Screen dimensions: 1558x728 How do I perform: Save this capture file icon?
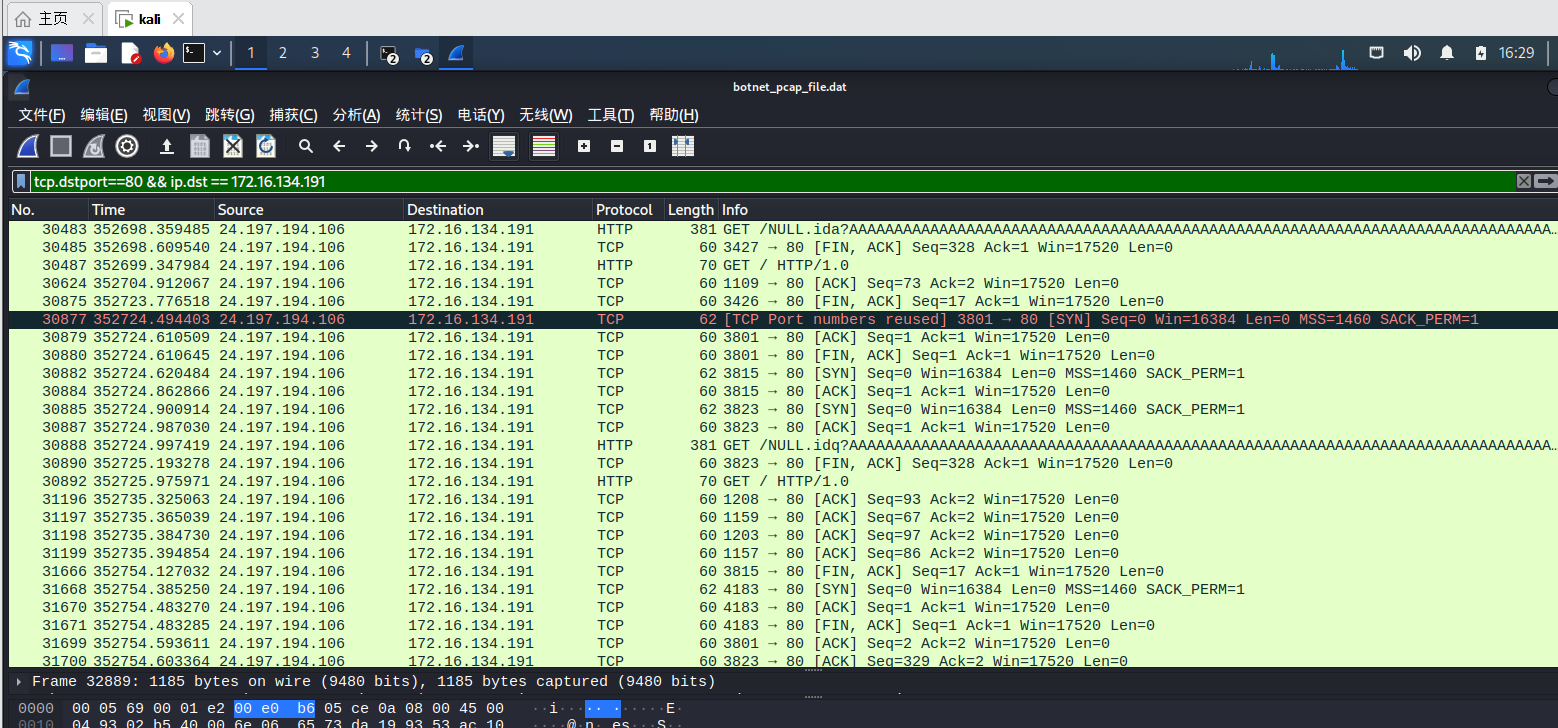point(200,146)
